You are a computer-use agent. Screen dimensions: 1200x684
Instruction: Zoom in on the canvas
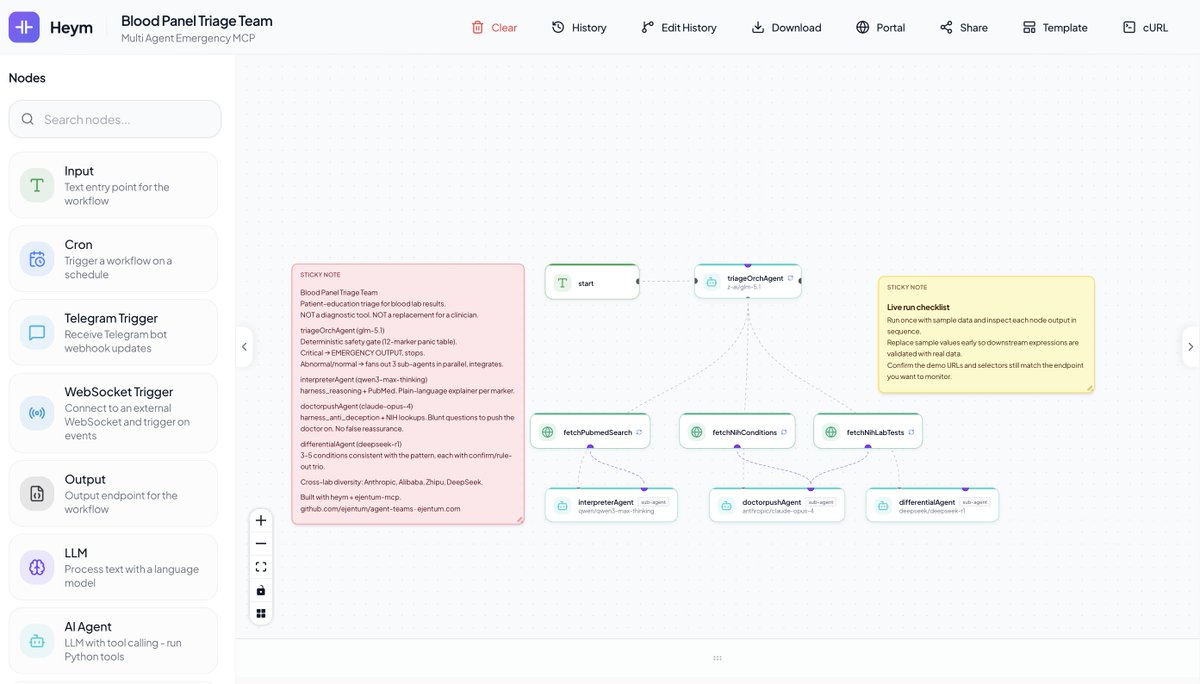[x=261, y=520]
